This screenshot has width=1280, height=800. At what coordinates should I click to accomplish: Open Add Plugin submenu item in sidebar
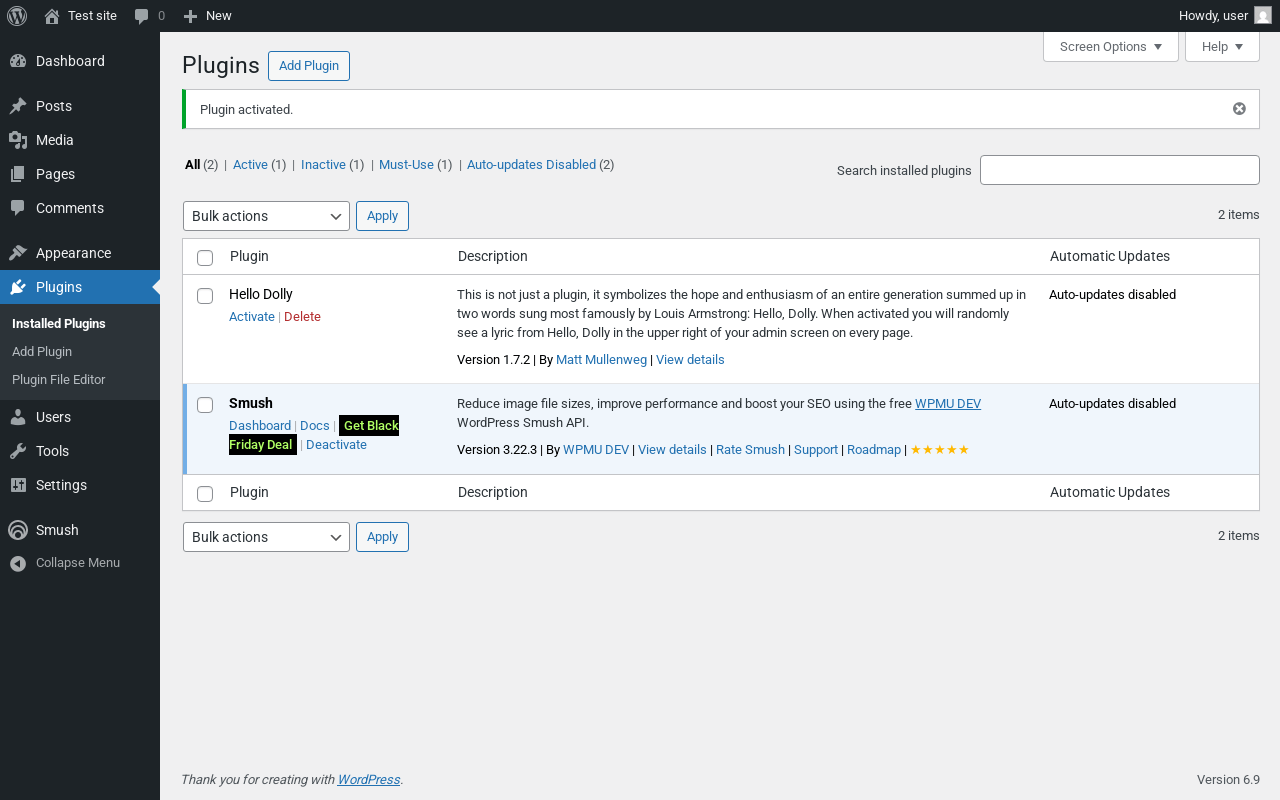point(42,352)
